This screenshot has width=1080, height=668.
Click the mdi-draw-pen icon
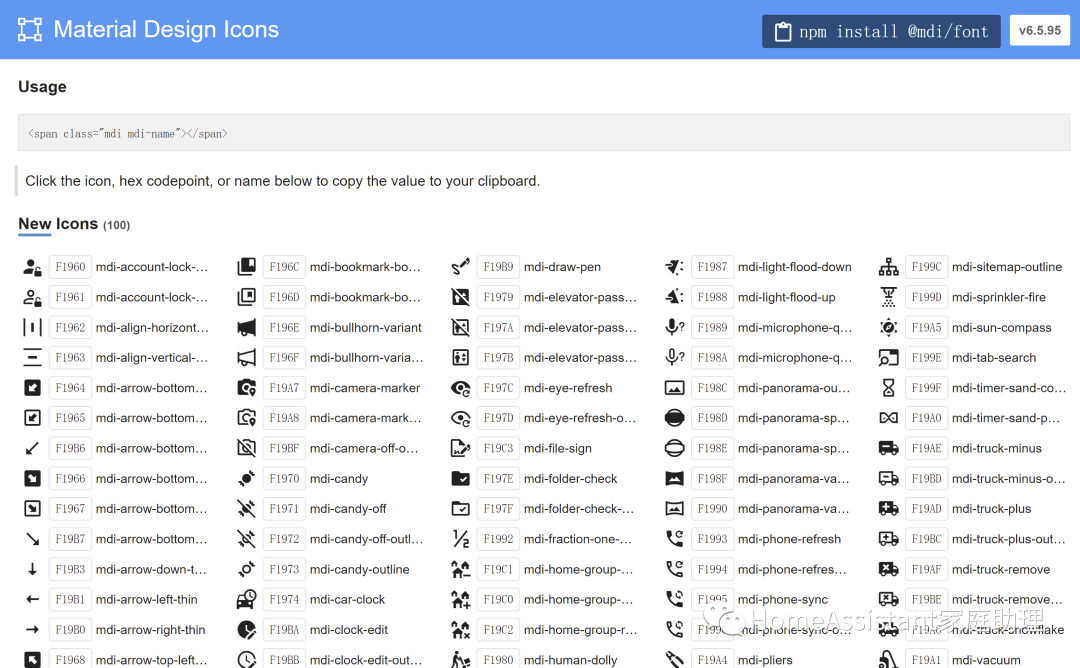tap(460, 267)
